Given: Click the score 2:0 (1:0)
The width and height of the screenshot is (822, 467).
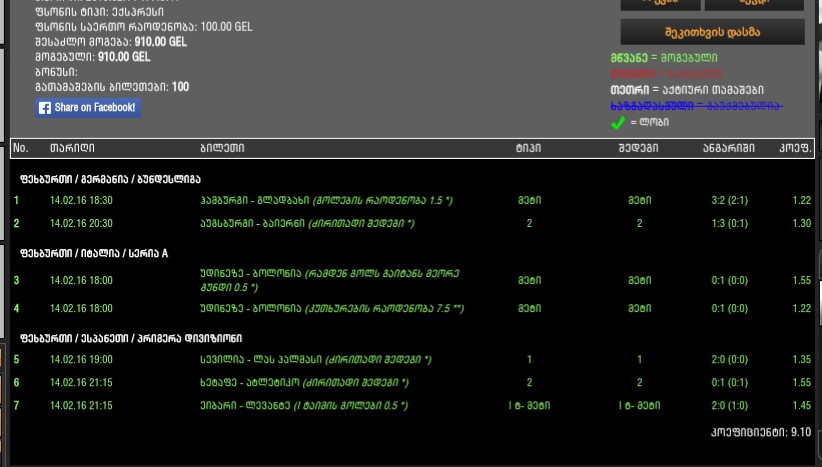Looking at the screenshot, I should (730, 406).
